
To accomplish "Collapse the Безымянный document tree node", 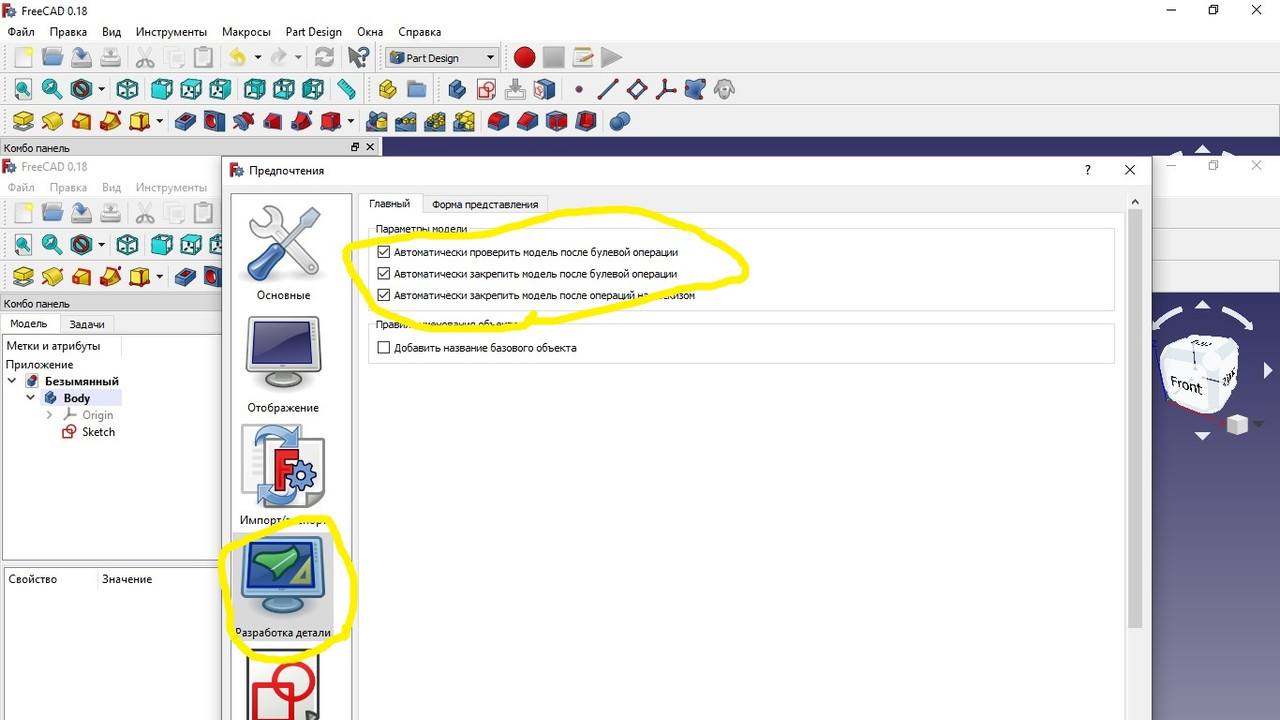I will coord(12,381).
